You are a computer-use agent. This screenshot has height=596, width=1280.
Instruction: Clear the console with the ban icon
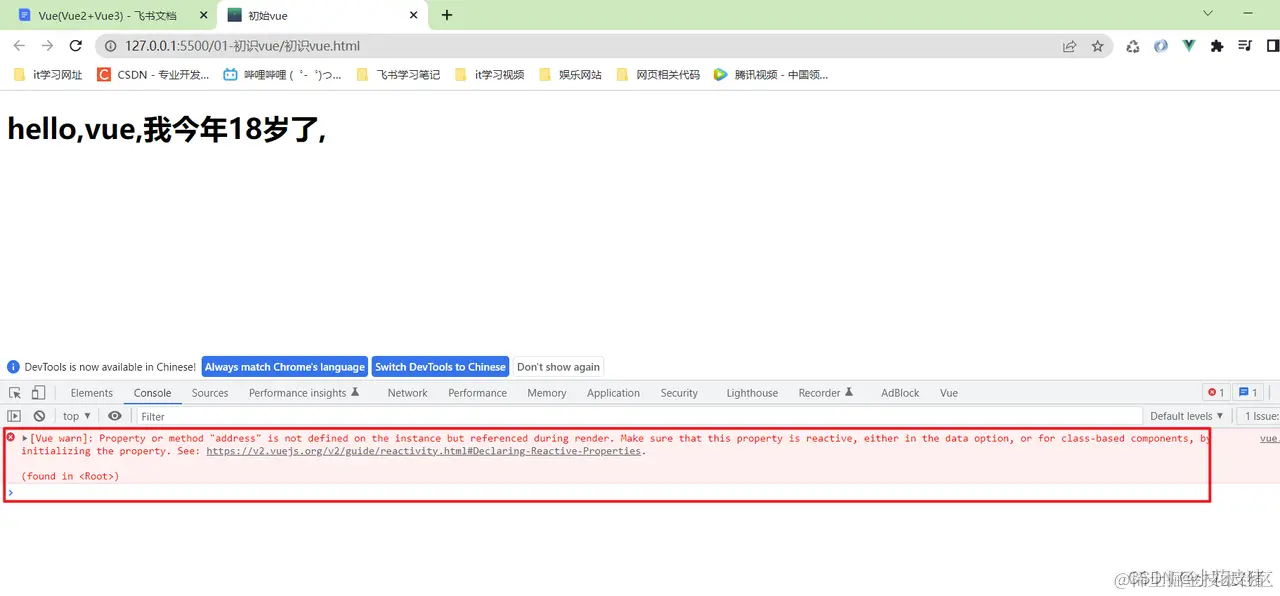click(x=39, y=416)
